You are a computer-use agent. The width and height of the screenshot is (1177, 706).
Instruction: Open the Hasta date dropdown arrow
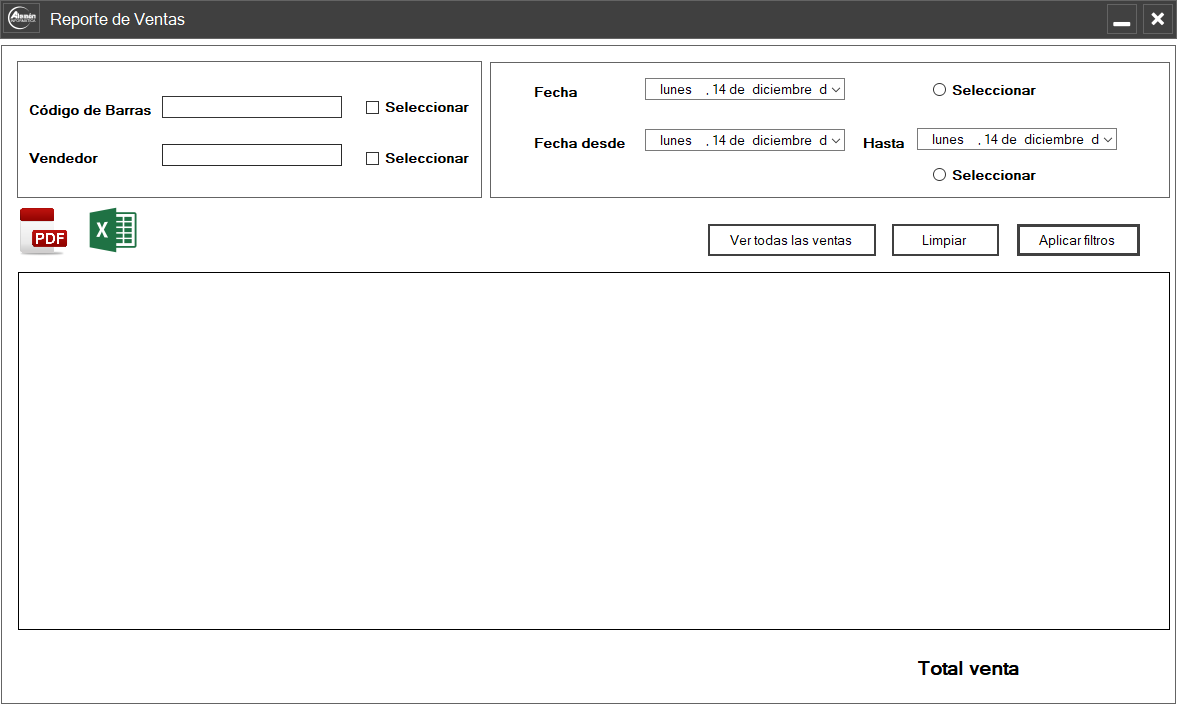coord(1107,140)
